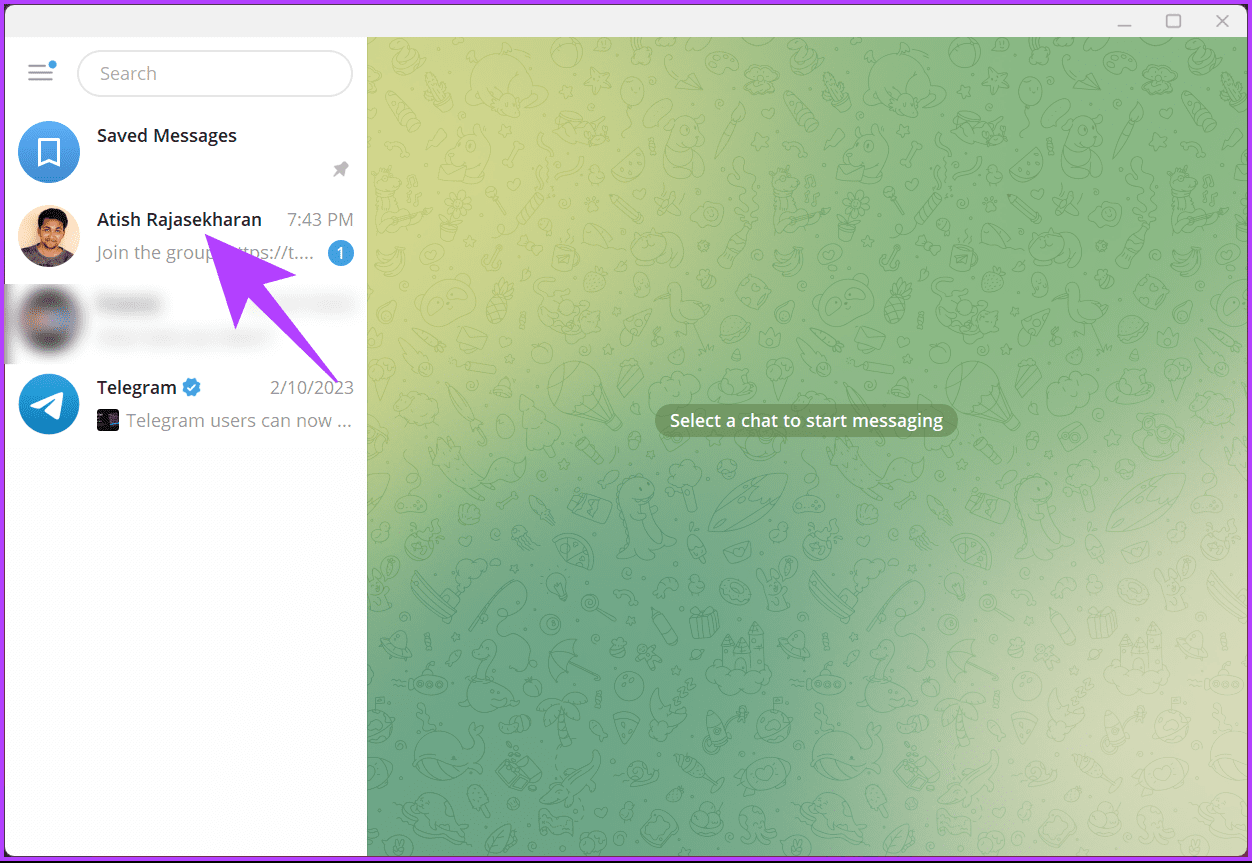Image resolution: width=1252 pixels, height=863 pixels.
Task: Click Atish Rajasekharan's profile picture
Action: 48,236
